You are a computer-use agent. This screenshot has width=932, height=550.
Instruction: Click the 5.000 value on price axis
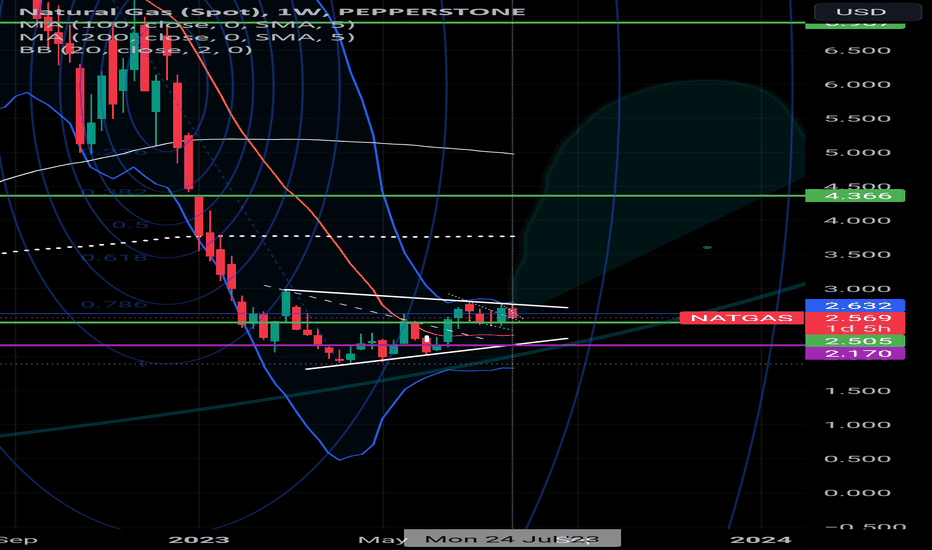pos(857,152)
